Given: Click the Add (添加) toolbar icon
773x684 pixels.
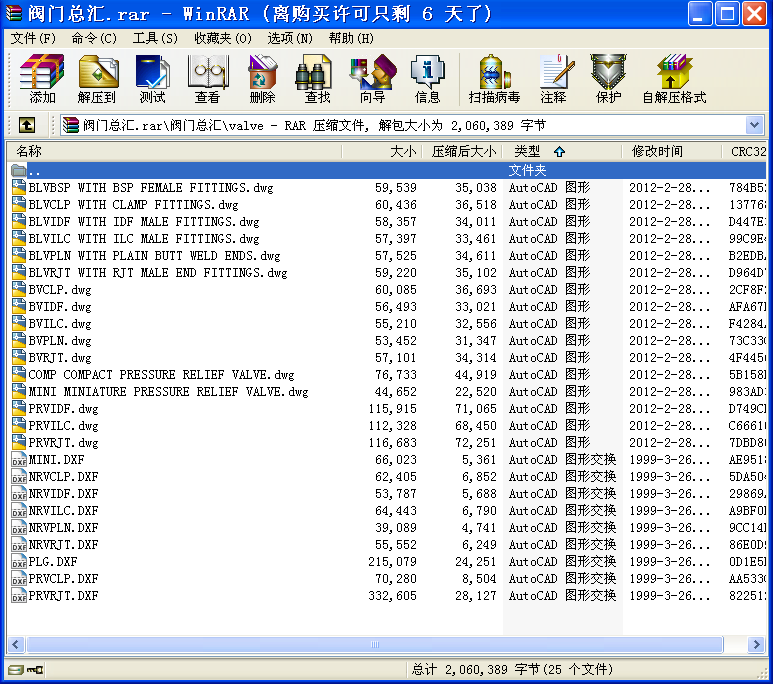Looking at the screenshot, I should pyautogui.click(x=42, y=79).
